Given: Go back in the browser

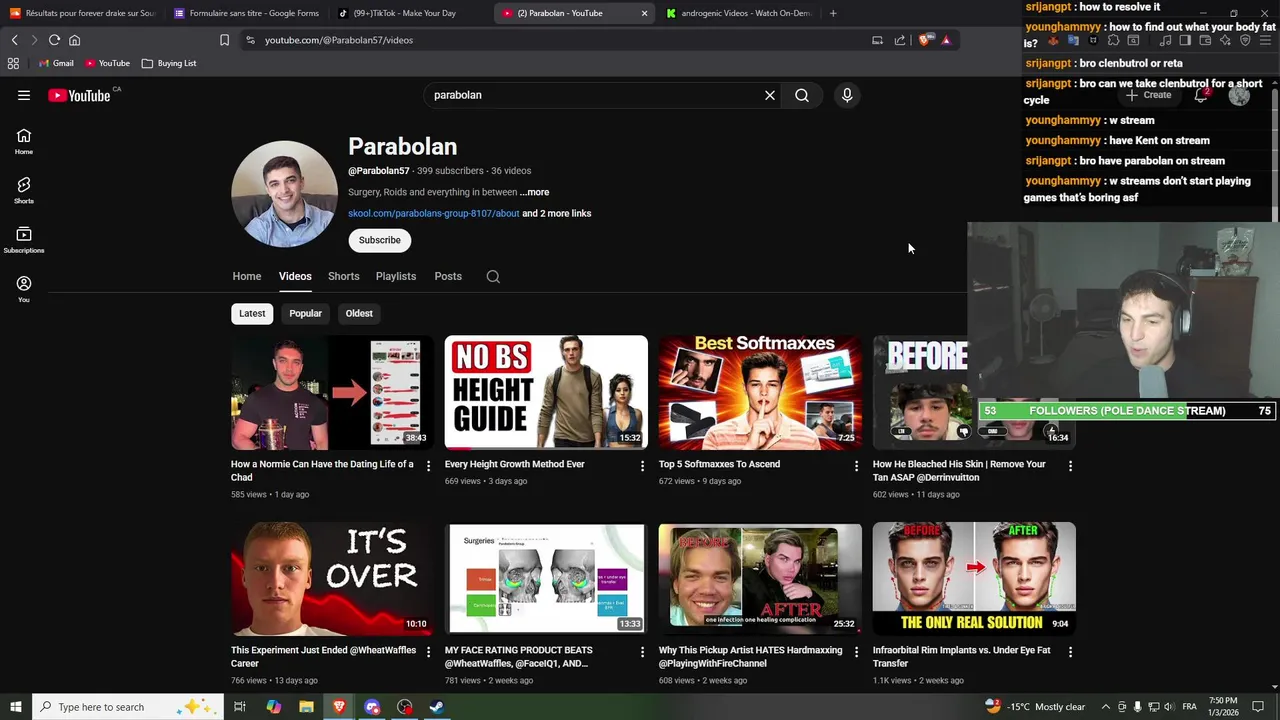Looking at the screenshot, I should coord(14,40).
